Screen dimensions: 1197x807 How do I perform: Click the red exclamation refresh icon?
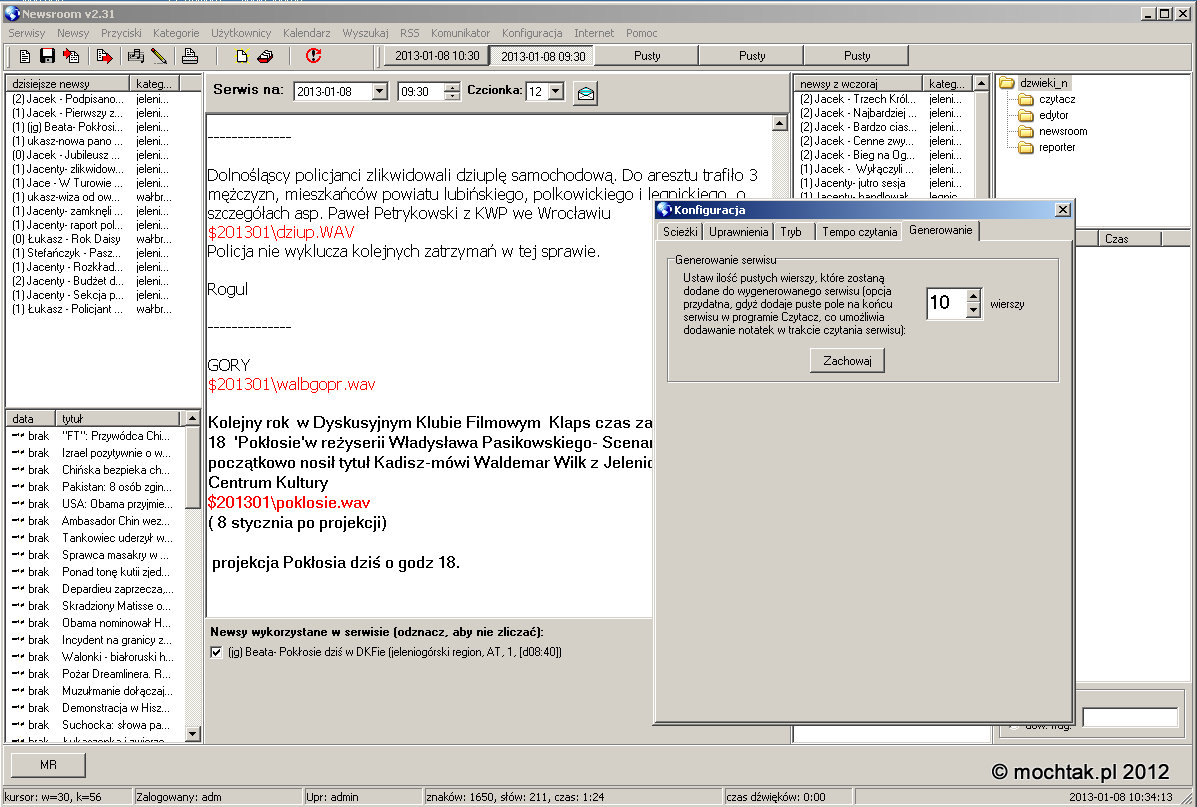pos(313,56)
